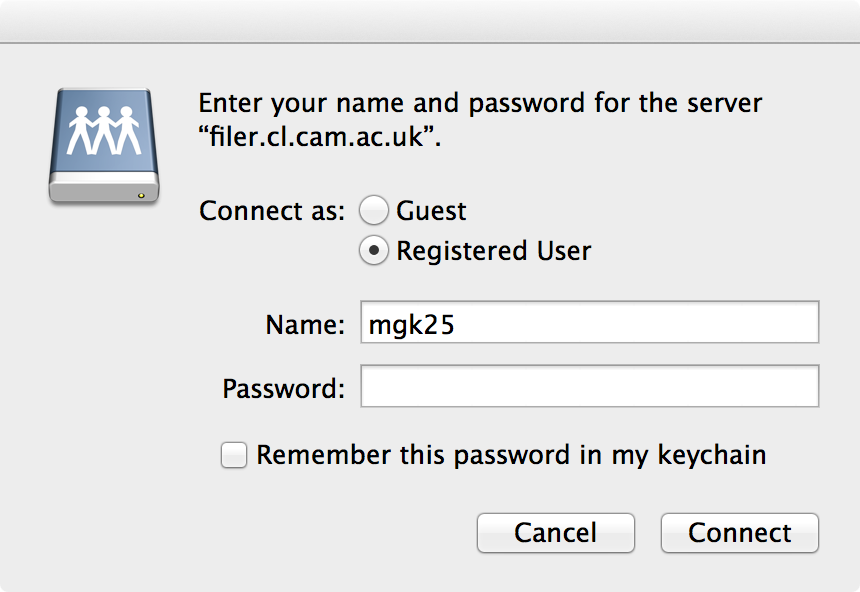Click "Remember this password in my keychain" text

(x=511, y=455)
